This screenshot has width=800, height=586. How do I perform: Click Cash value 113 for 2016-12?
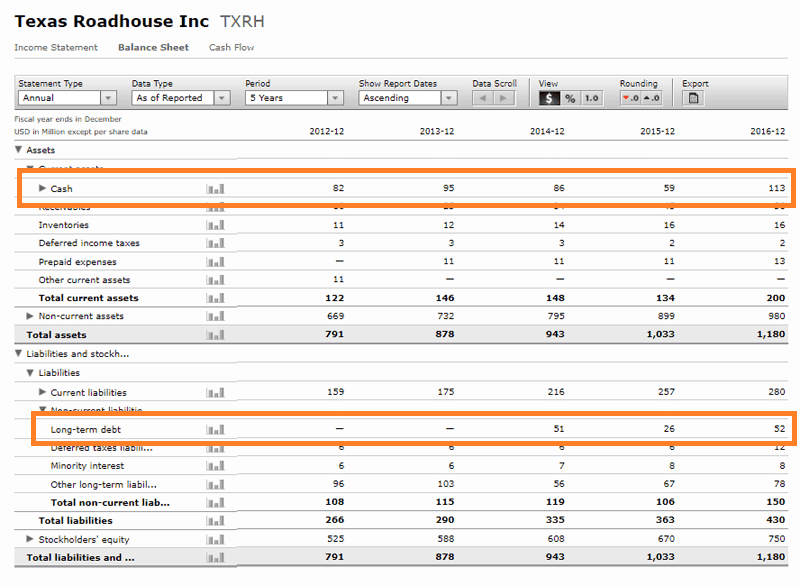pos(777,188)
